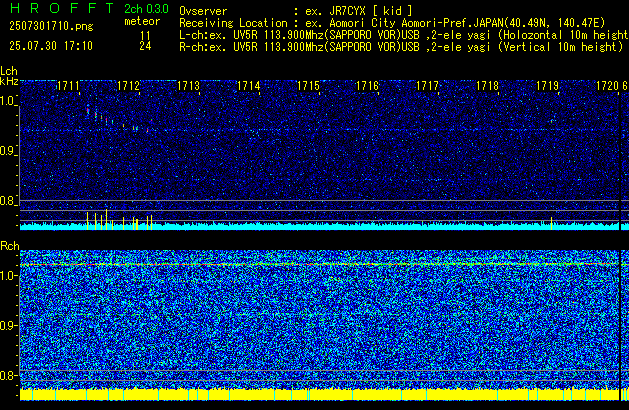Click the Lch 1.0 kHz axis label
Viewport: 629px width, 410px height.
click(x=8, y=101)
